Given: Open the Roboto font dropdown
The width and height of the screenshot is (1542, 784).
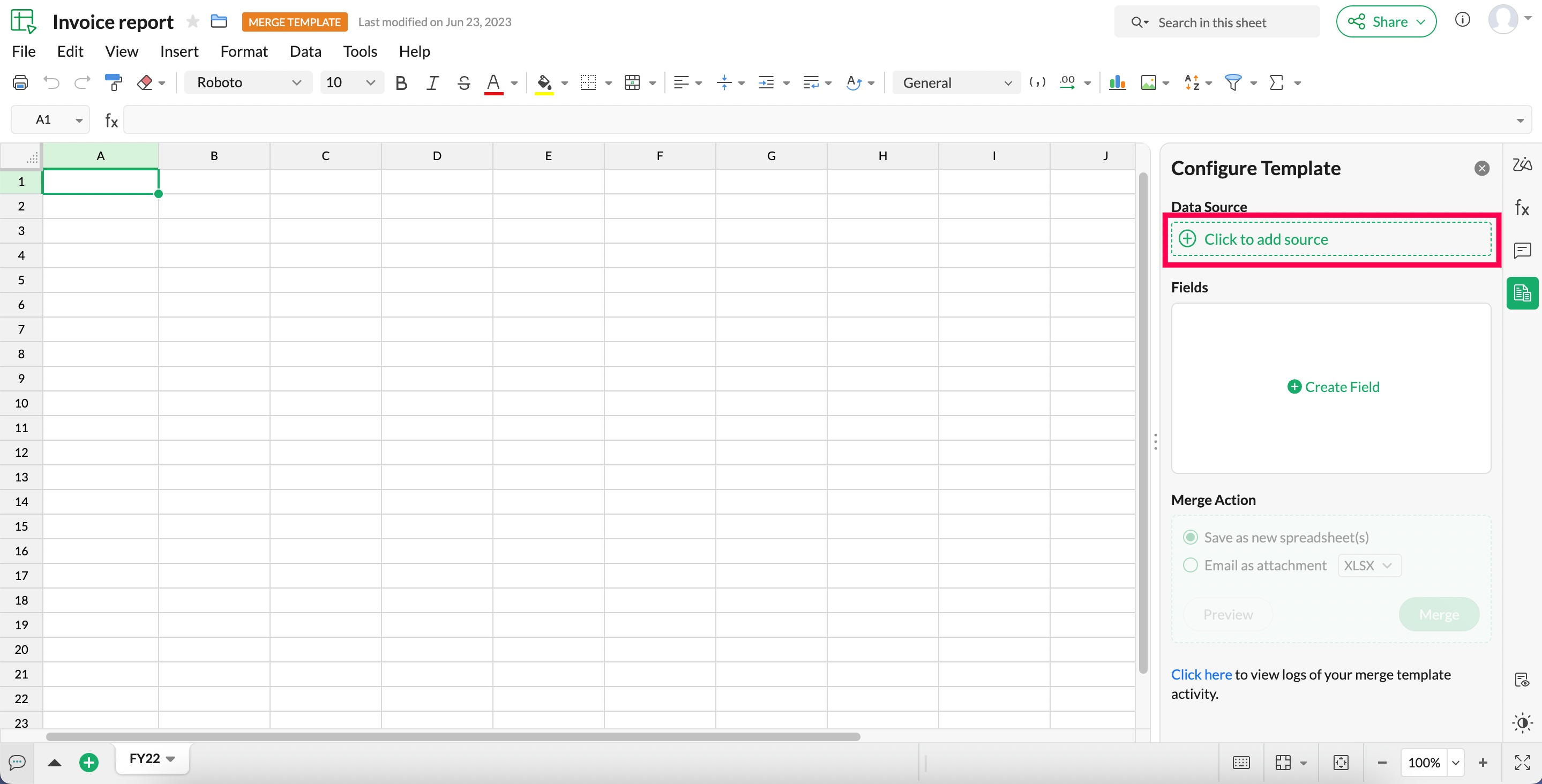Looking at the screenshot, I should click(x=249, y=82).
